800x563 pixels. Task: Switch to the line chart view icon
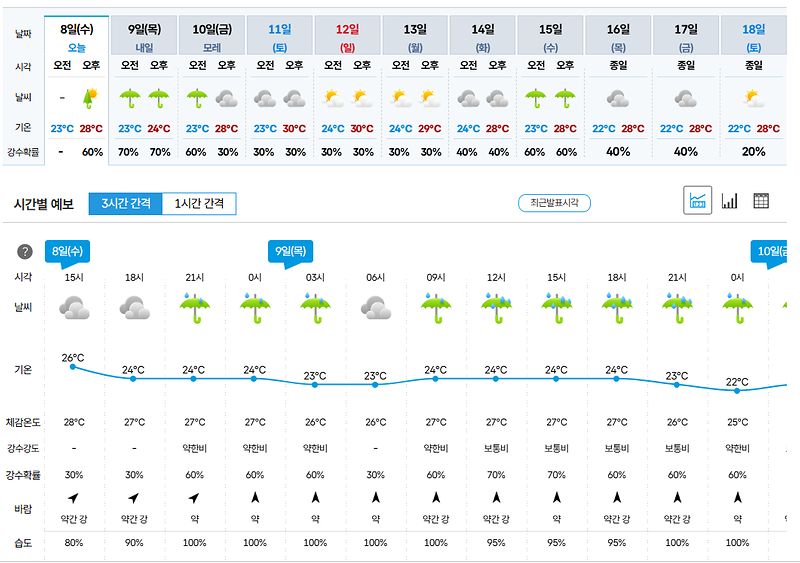(697, 201)
